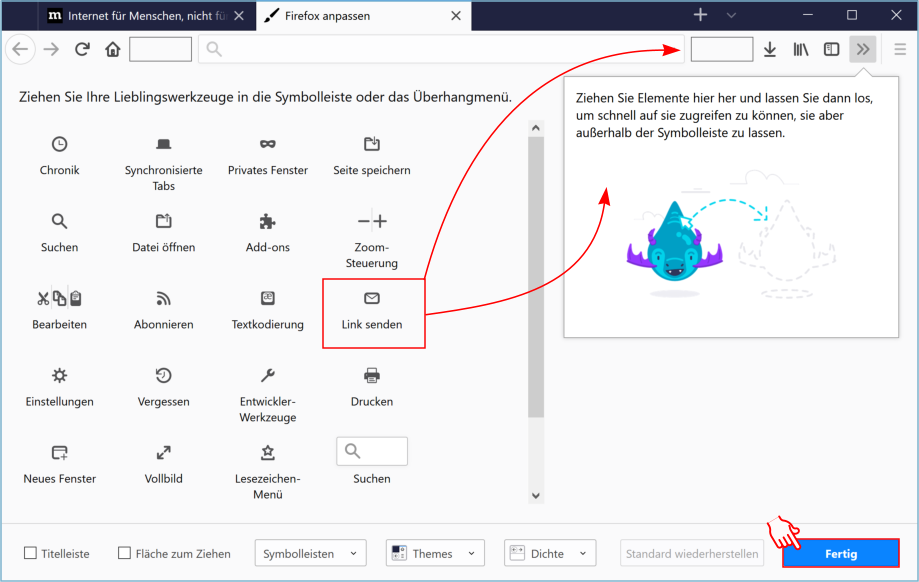The image size is (919, 582).
Task: Select the Chronik history icon
Action: 59,143
